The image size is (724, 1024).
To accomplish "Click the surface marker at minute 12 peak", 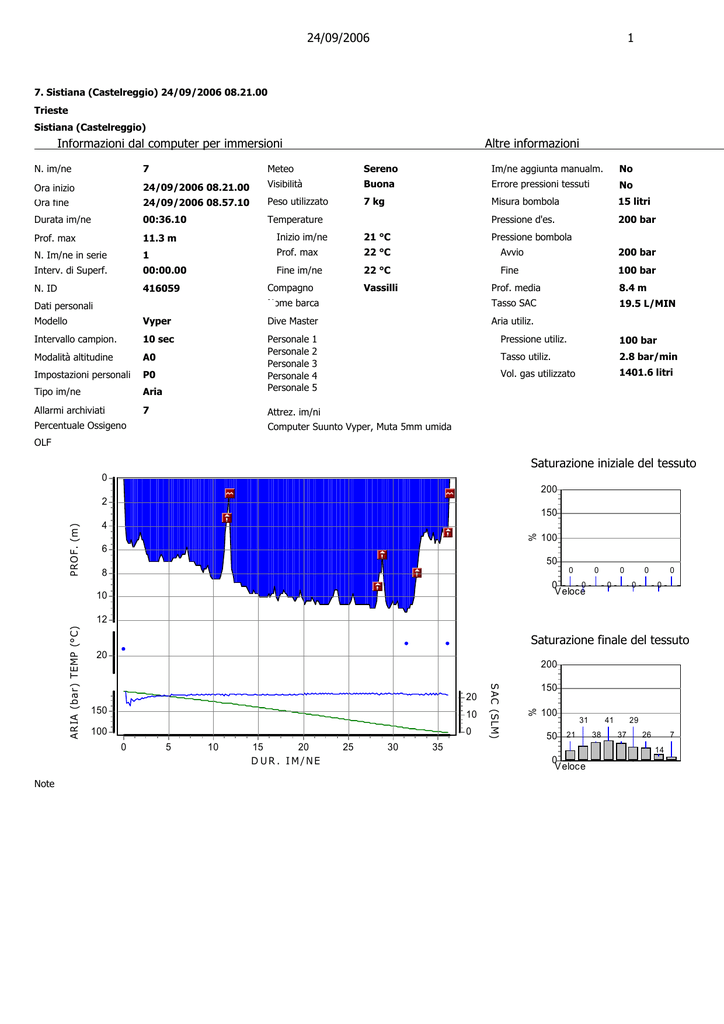I will click(x=230, y=494).
